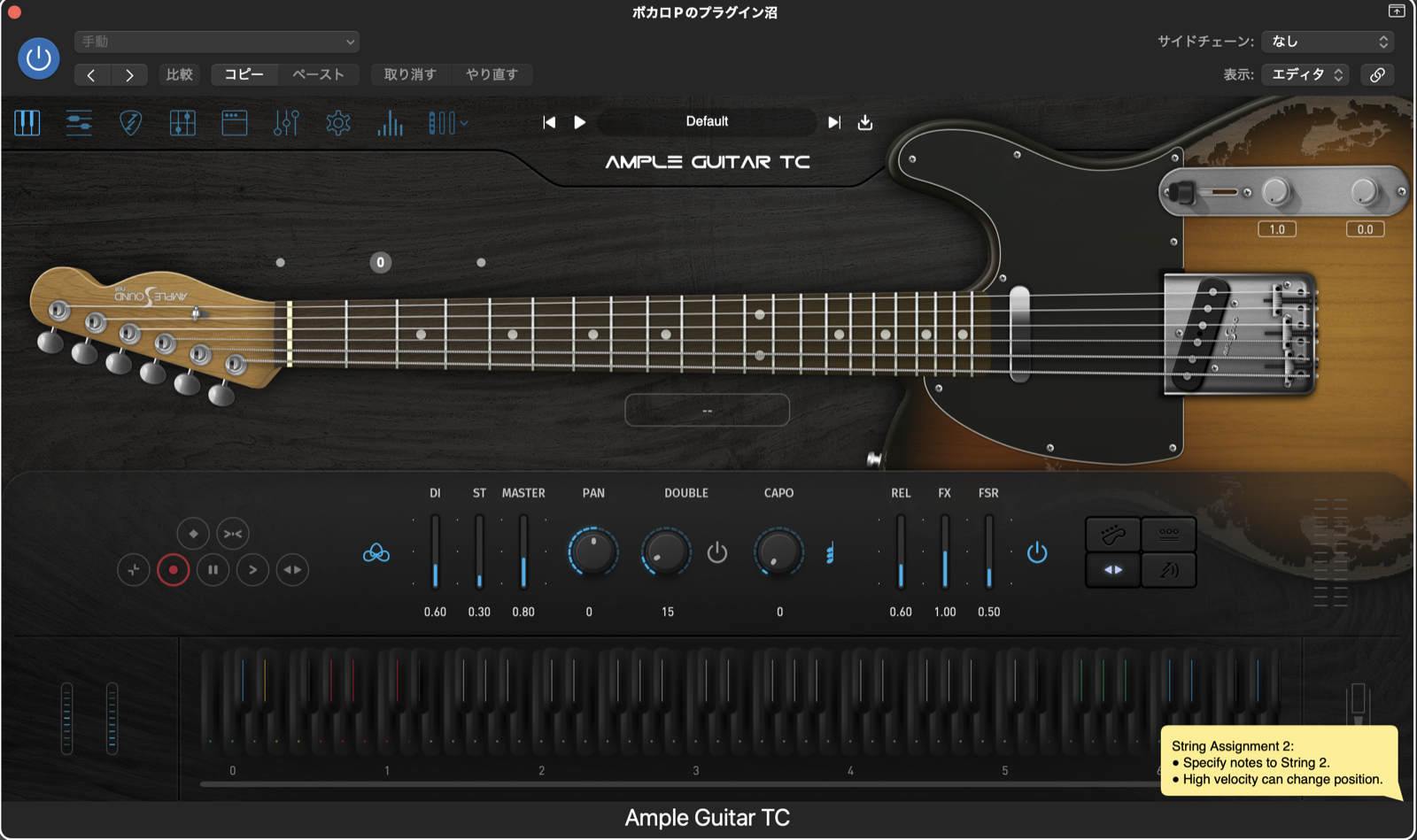Click the crosshair add button

(134, 570)
